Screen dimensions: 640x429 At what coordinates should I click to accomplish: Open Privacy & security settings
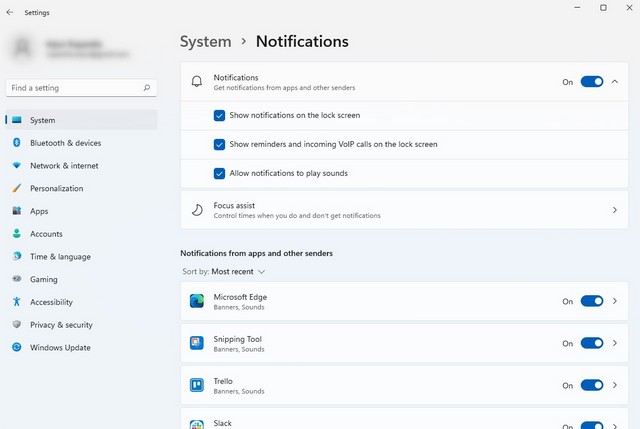[82, 325]
